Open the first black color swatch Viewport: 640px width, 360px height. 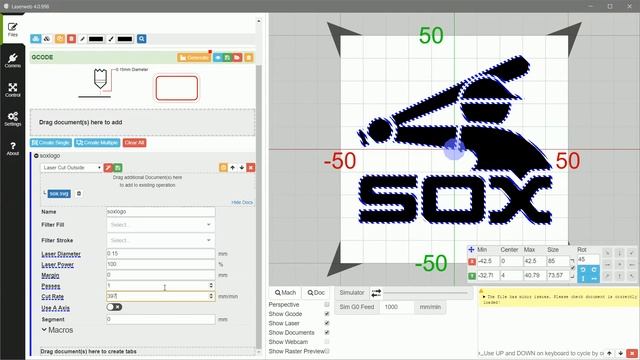pos(96,39)
